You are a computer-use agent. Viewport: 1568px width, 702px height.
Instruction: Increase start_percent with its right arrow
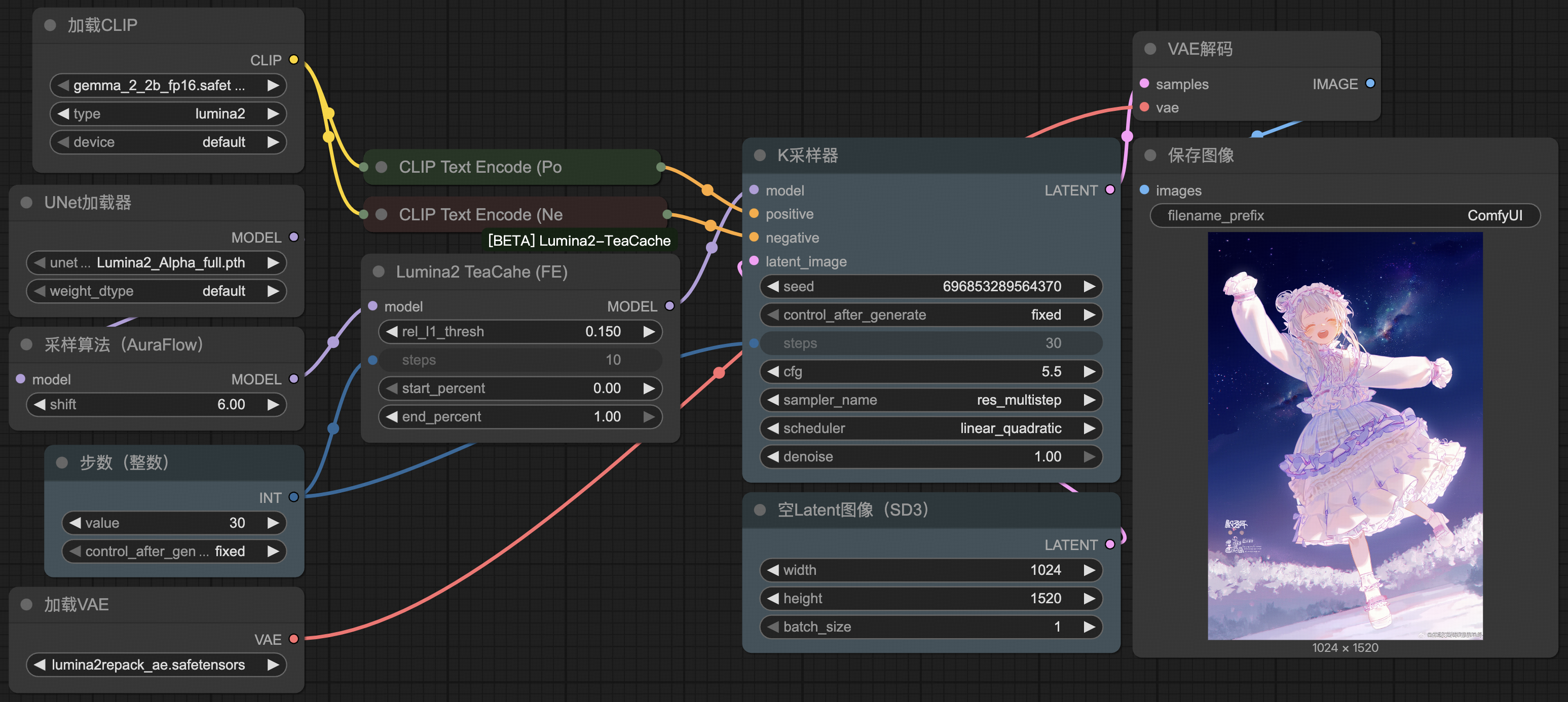(x=650, y=388)
